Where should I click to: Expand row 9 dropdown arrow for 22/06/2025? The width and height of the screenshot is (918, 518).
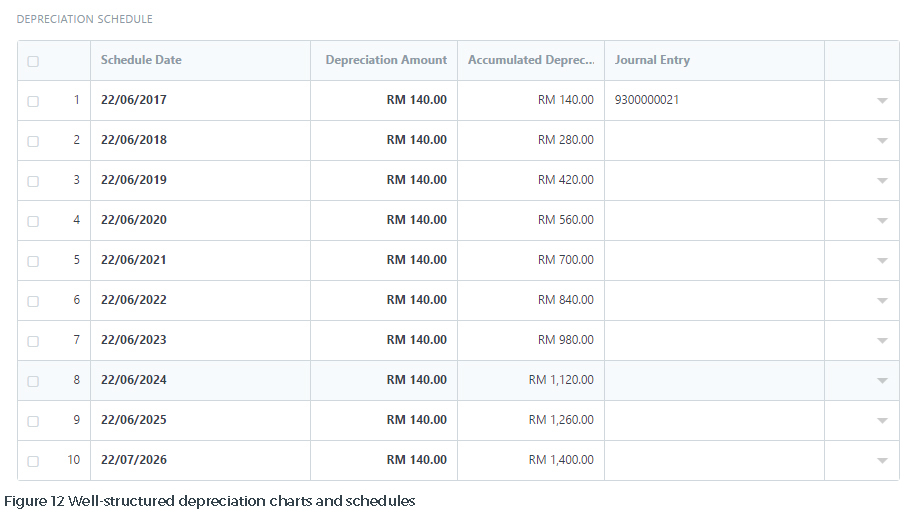pyautogui.click(x=882, y=421)
